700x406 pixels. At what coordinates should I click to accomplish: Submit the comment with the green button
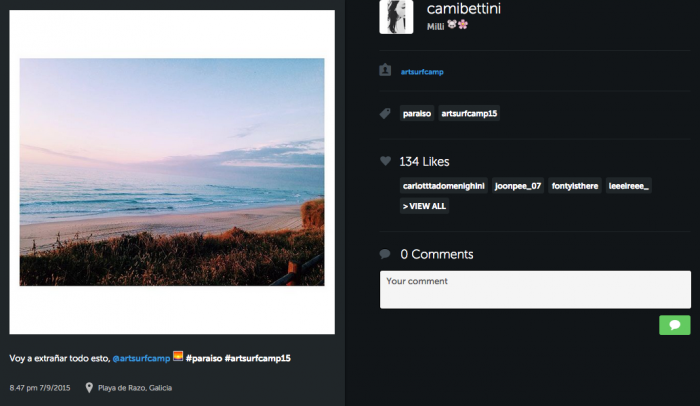point(674,325)
